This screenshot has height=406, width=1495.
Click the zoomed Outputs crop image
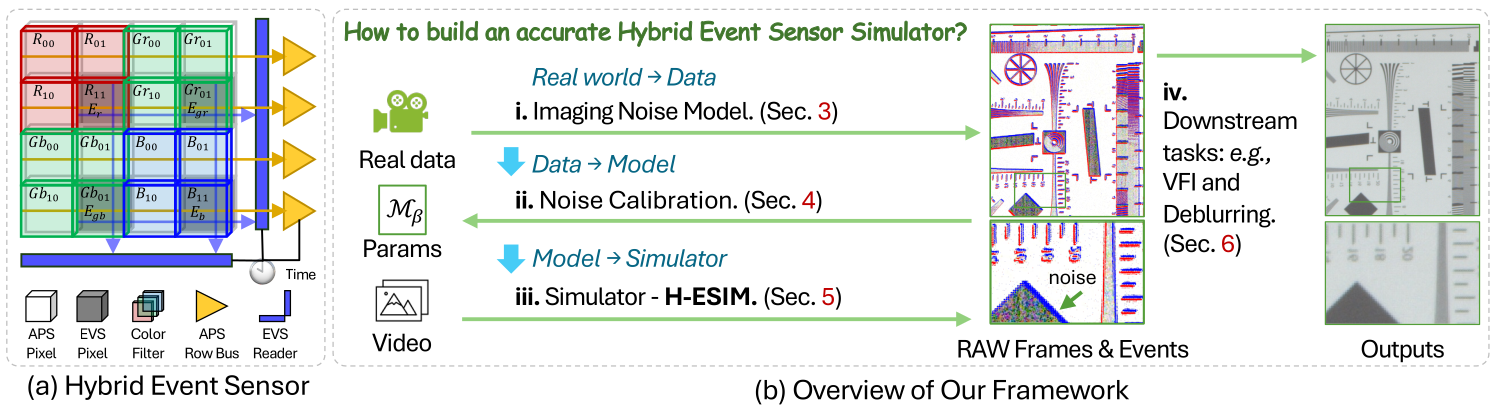coord(1402,273)
